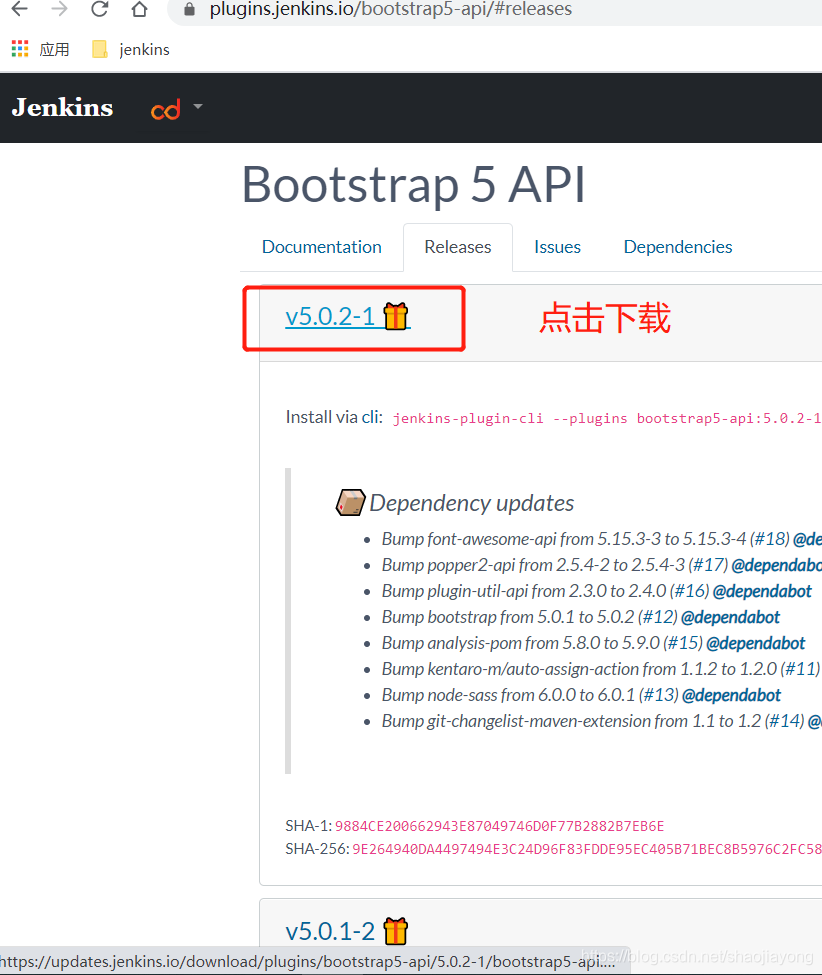Viewport: 822px width, 975px height.
Task: Click the browser back arrow
Action: (20, 9)
